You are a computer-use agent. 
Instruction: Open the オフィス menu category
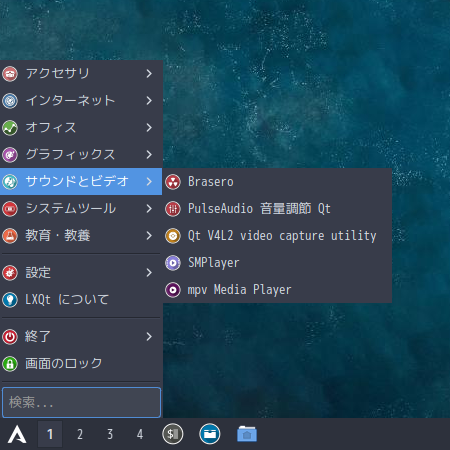pos(81,128)
